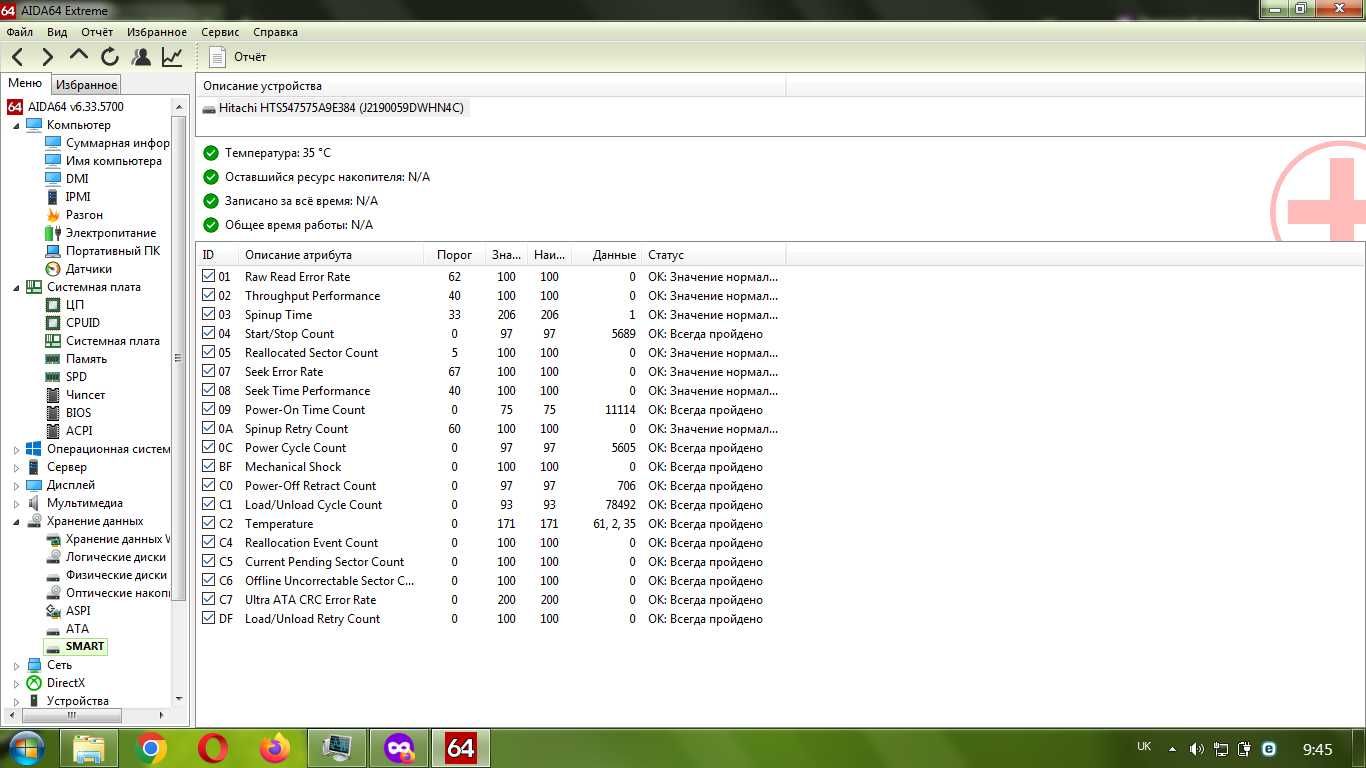Expand the Устройства tree node
Viewport: 1366px width, 768px height.
coord(16,702)
